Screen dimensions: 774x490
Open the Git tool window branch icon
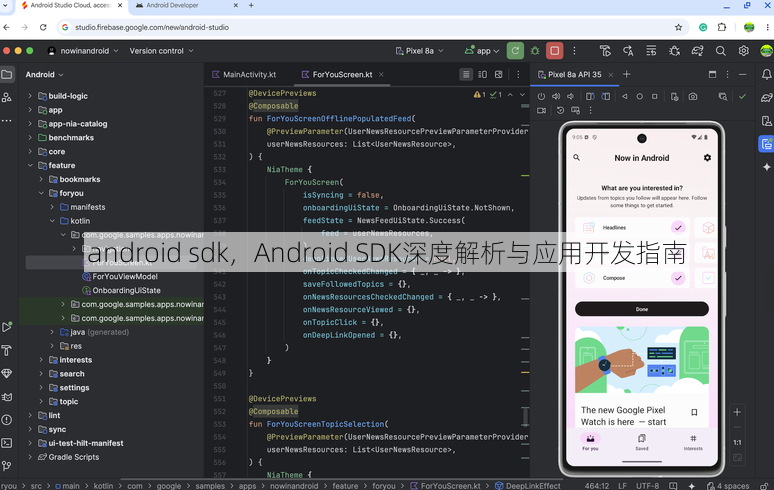click(x=7, y=465)
